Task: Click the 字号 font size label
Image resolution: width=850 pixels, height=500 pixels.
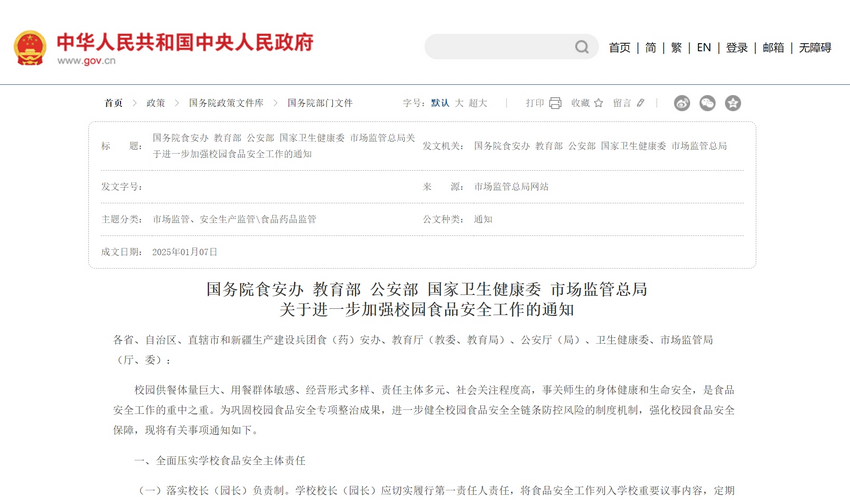Action: 414,103
